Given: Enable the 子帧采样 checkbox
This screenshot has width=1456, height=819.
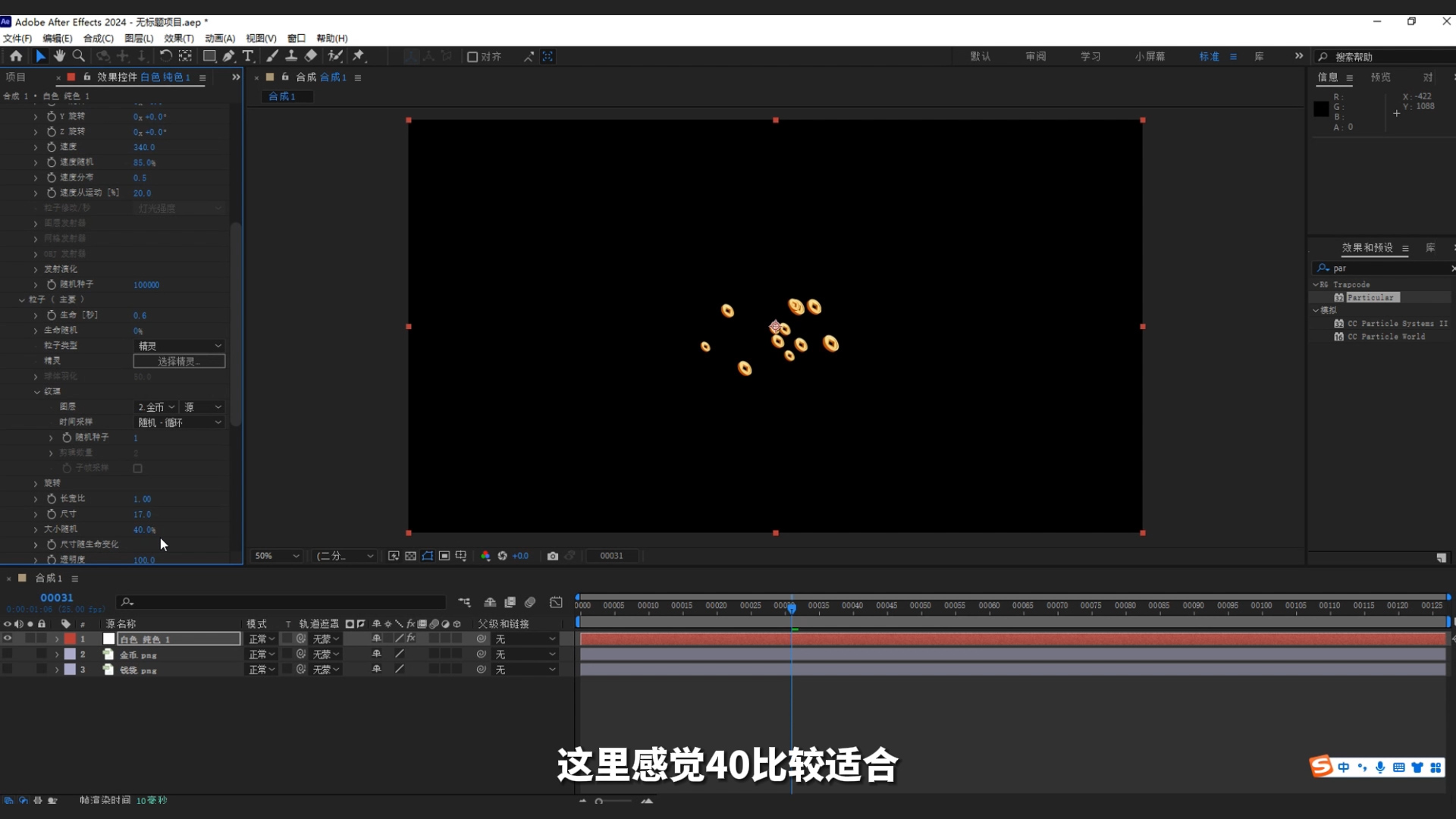Looking at the screenshot, I should [137, 468].
